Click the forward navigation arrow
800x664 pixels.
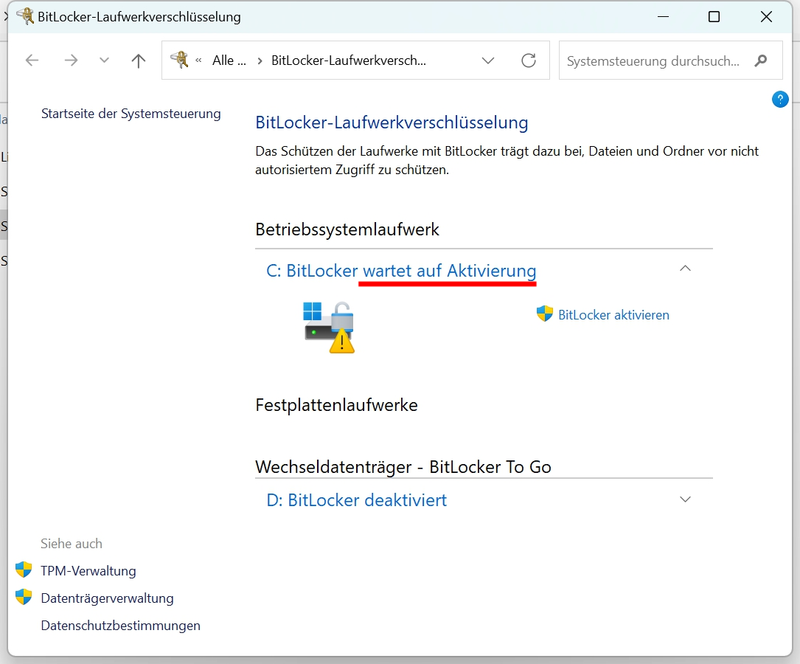coord(70,61)
